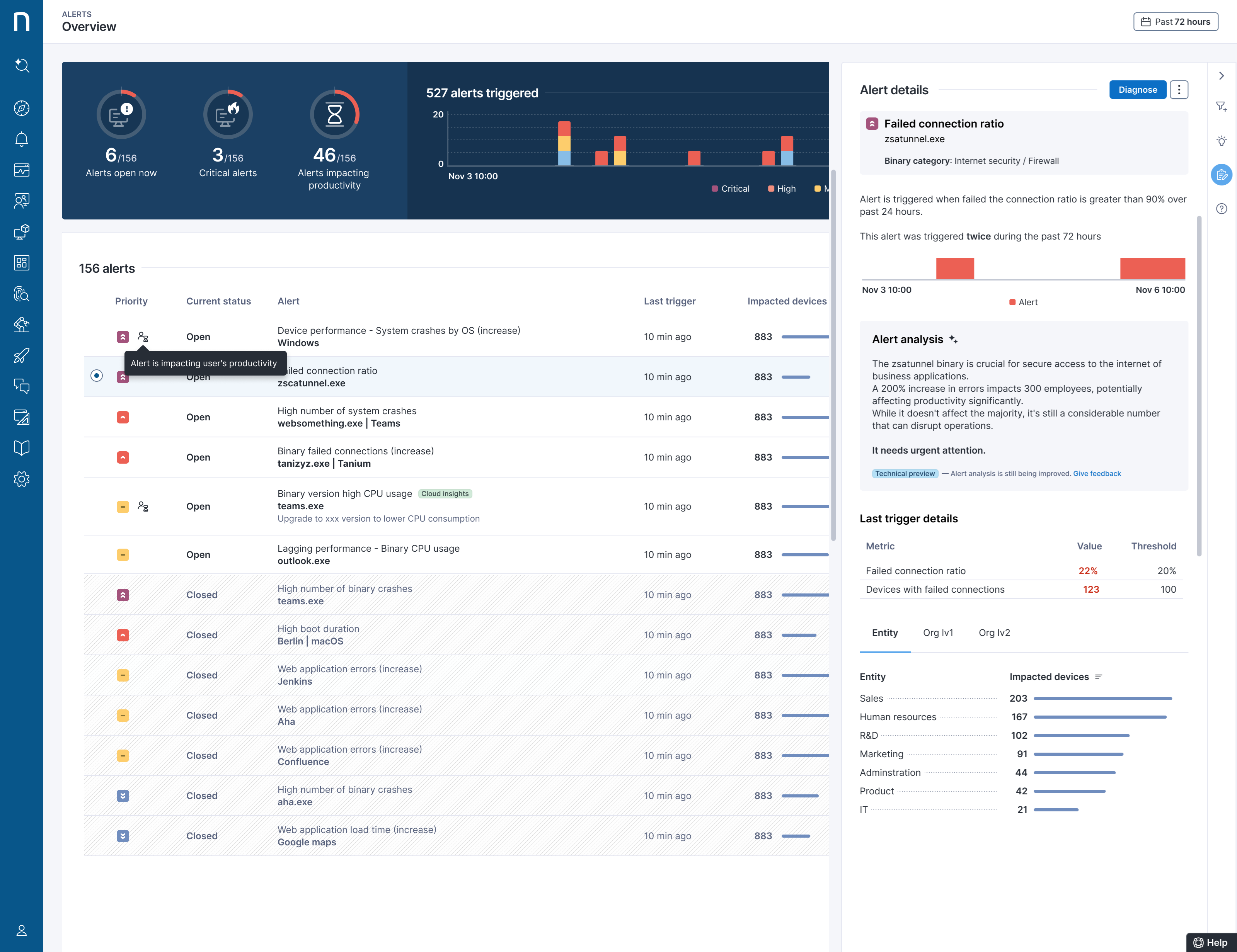The width and height of the screenshot is (1237, 952).
Task: Click the Give feedback link
Action: 1097,474
